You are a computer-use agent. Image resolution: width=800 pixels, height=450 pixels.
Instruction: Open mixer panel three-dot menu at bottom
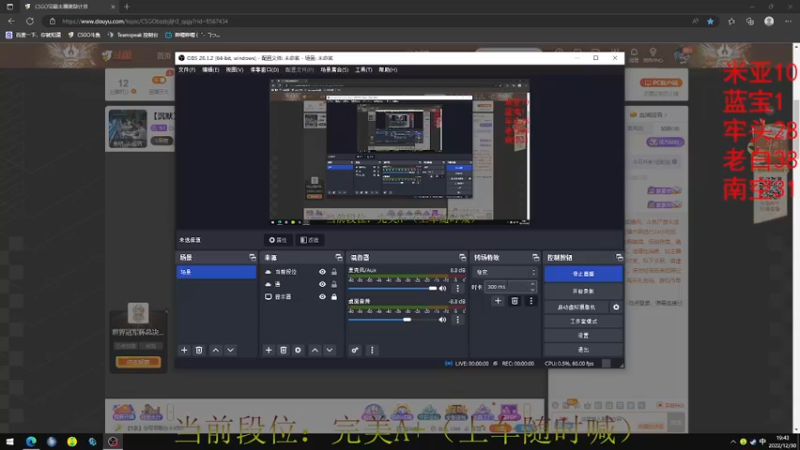pos(372,350)
